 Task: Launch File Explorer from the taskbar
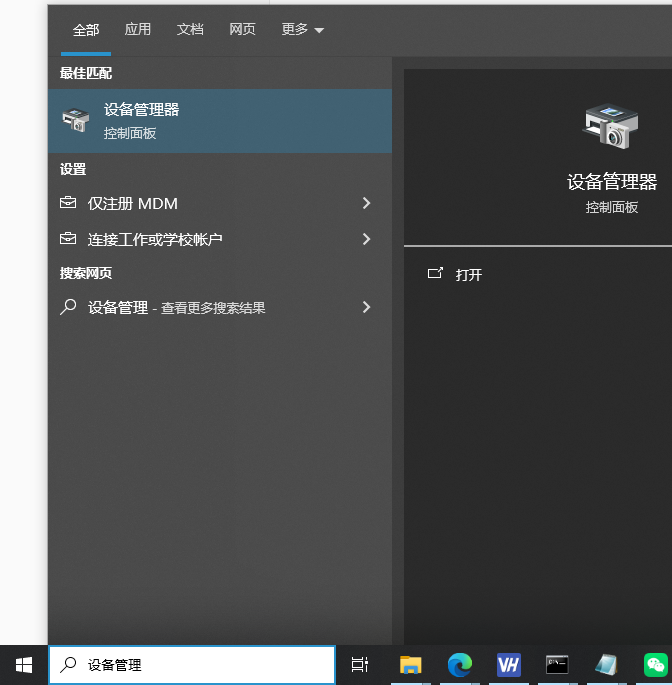tap(410, 665)
